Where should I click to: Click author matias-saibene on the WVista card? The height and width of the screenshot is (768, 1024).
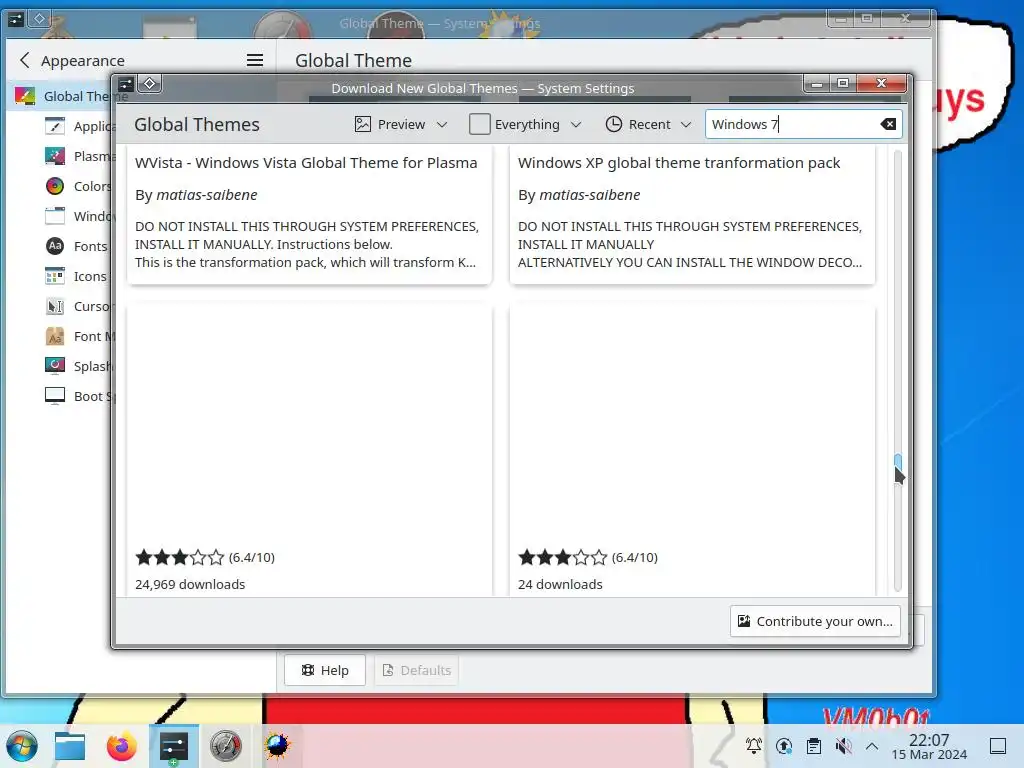[x=206, y=195]
